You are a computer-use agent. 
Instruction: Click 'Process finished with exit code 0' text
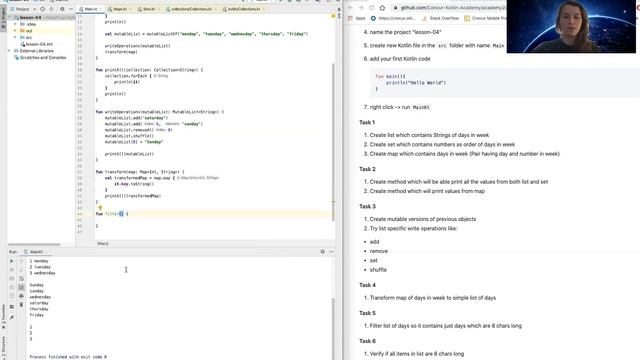68,357
